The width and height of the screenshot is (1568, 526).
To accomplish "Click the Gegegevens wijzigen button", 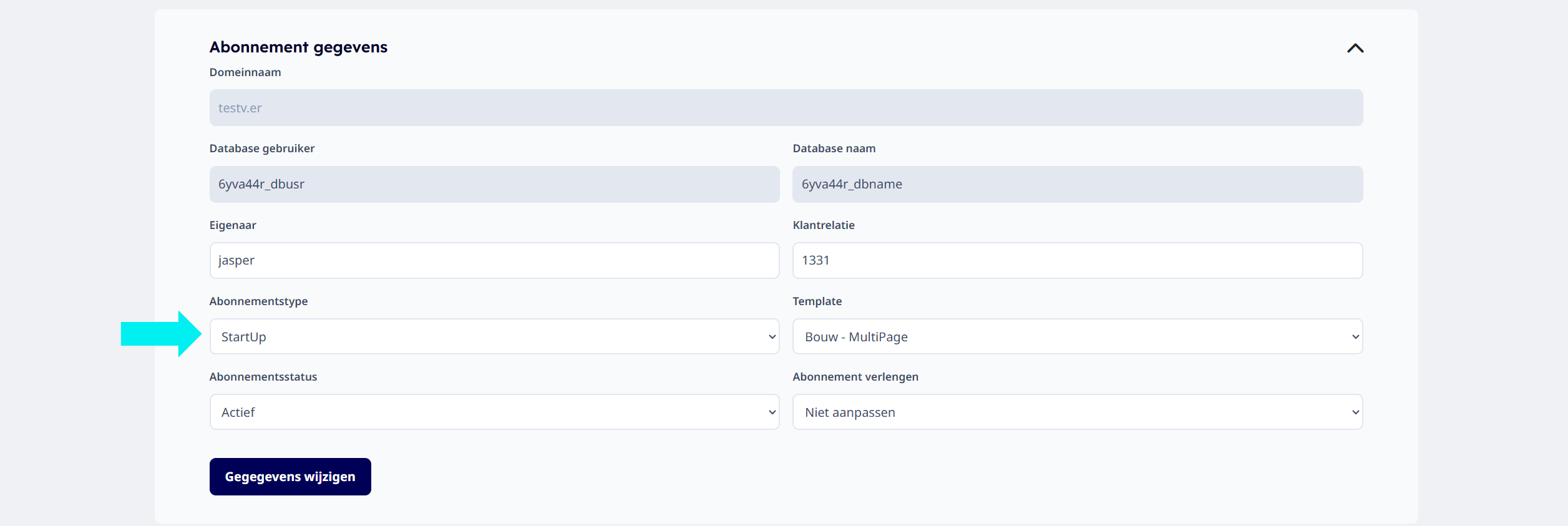I will [x=290, y=477].
